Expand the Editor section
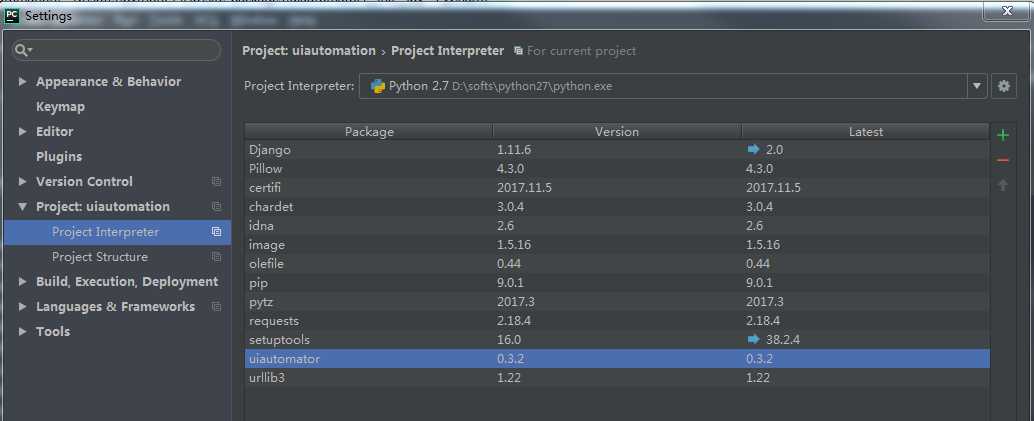The image size is (1034, 421). coord(23,131)
